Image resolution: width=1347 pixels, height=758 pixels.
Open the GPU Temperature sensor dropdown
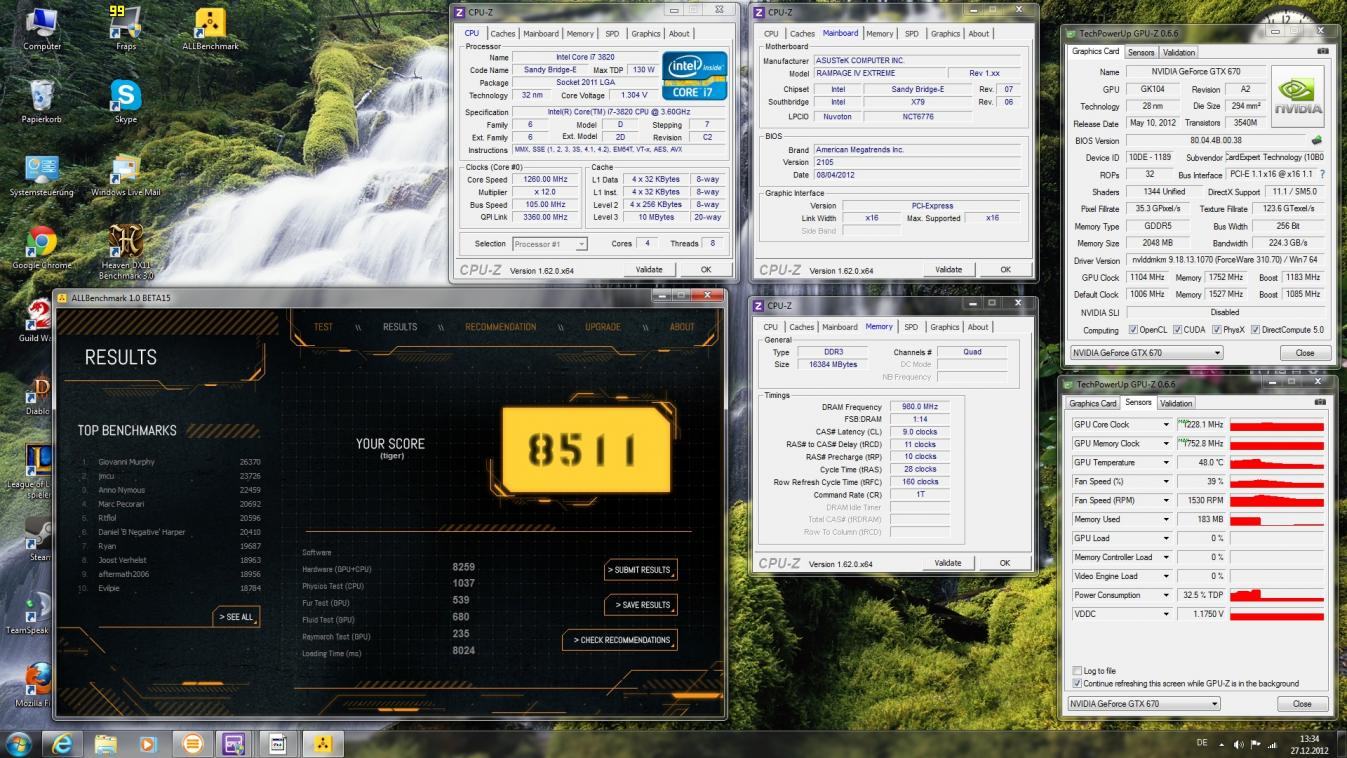click(x=1165, y=462)
